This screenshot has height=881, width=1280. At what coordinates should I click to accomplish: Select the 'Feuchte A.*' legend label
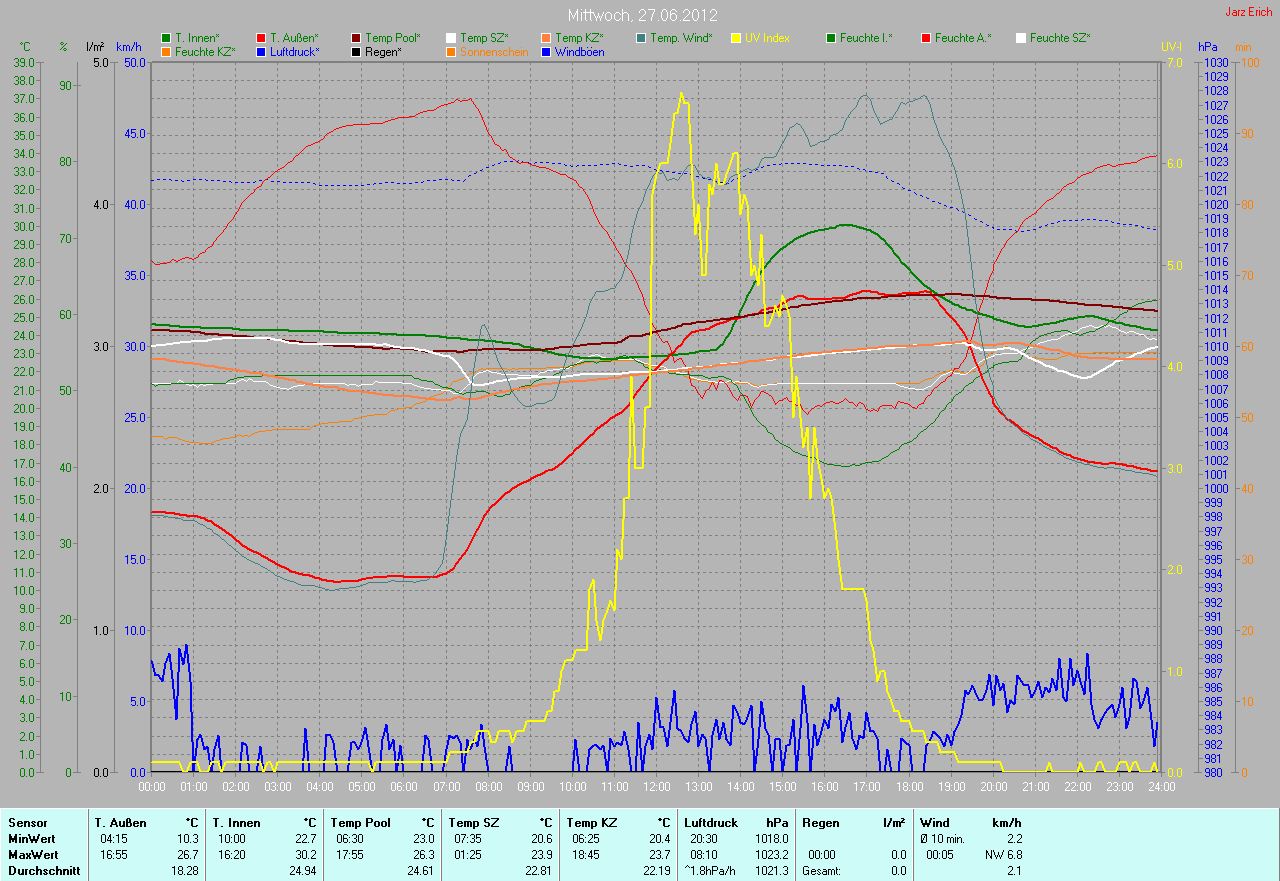tap(963, 38)
